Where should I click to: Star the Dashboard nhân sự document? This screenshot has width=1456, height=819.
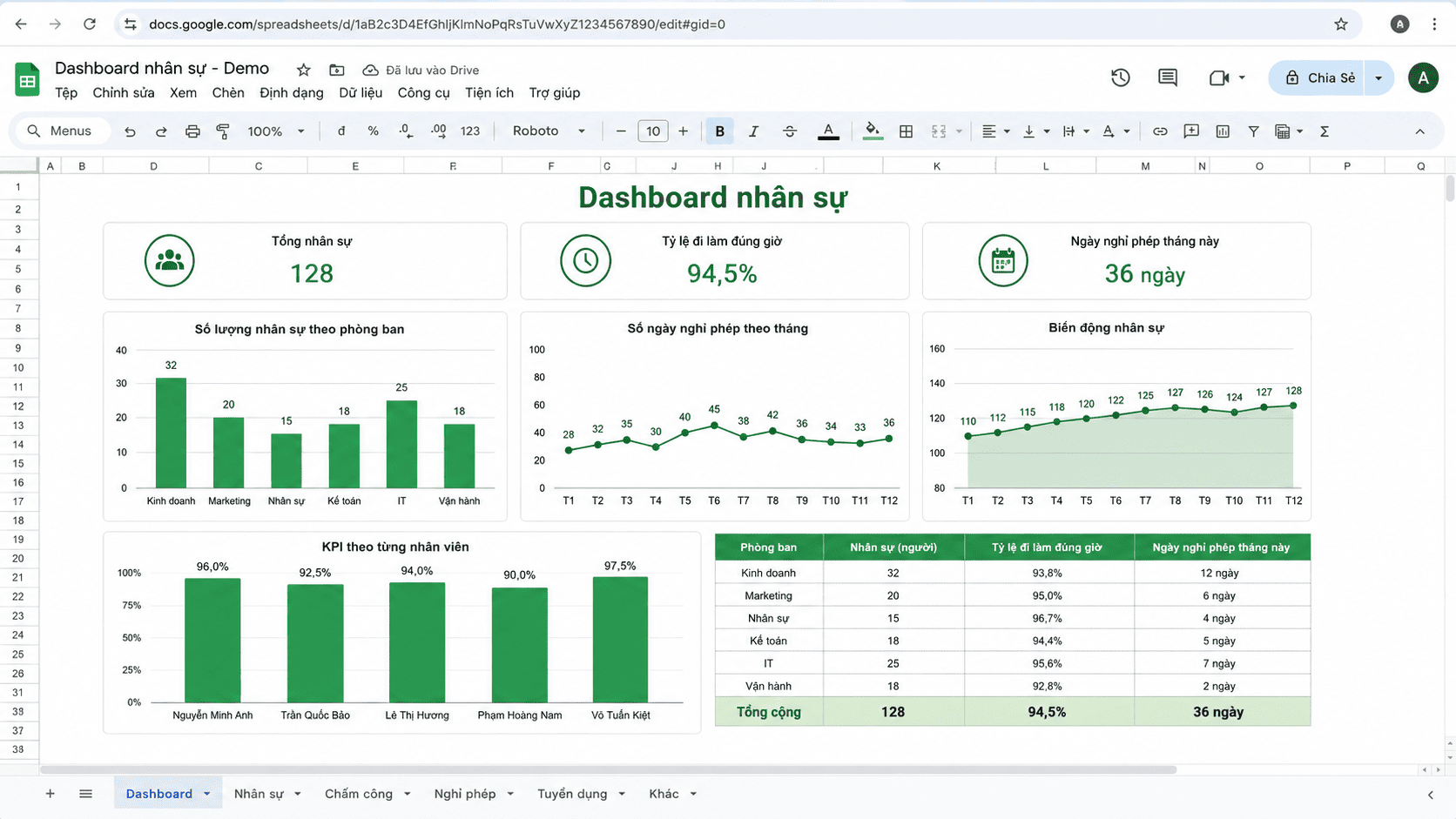pyautogui.click(x=303, y=70)
